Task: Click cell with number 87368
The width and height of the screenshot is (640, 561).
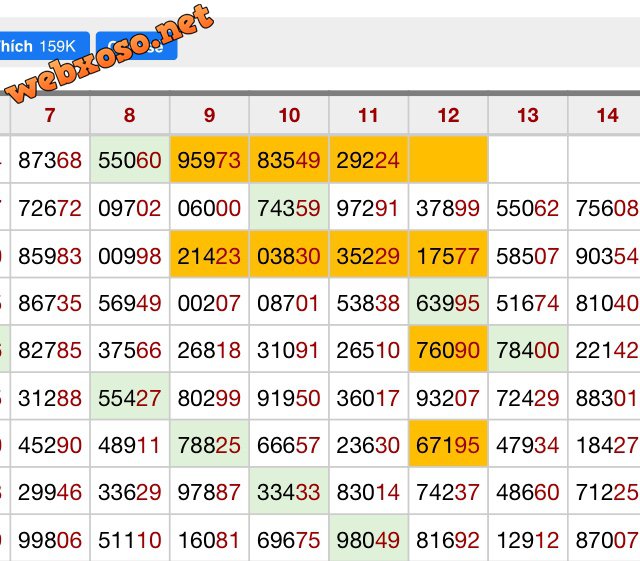Action: [50, 160]
